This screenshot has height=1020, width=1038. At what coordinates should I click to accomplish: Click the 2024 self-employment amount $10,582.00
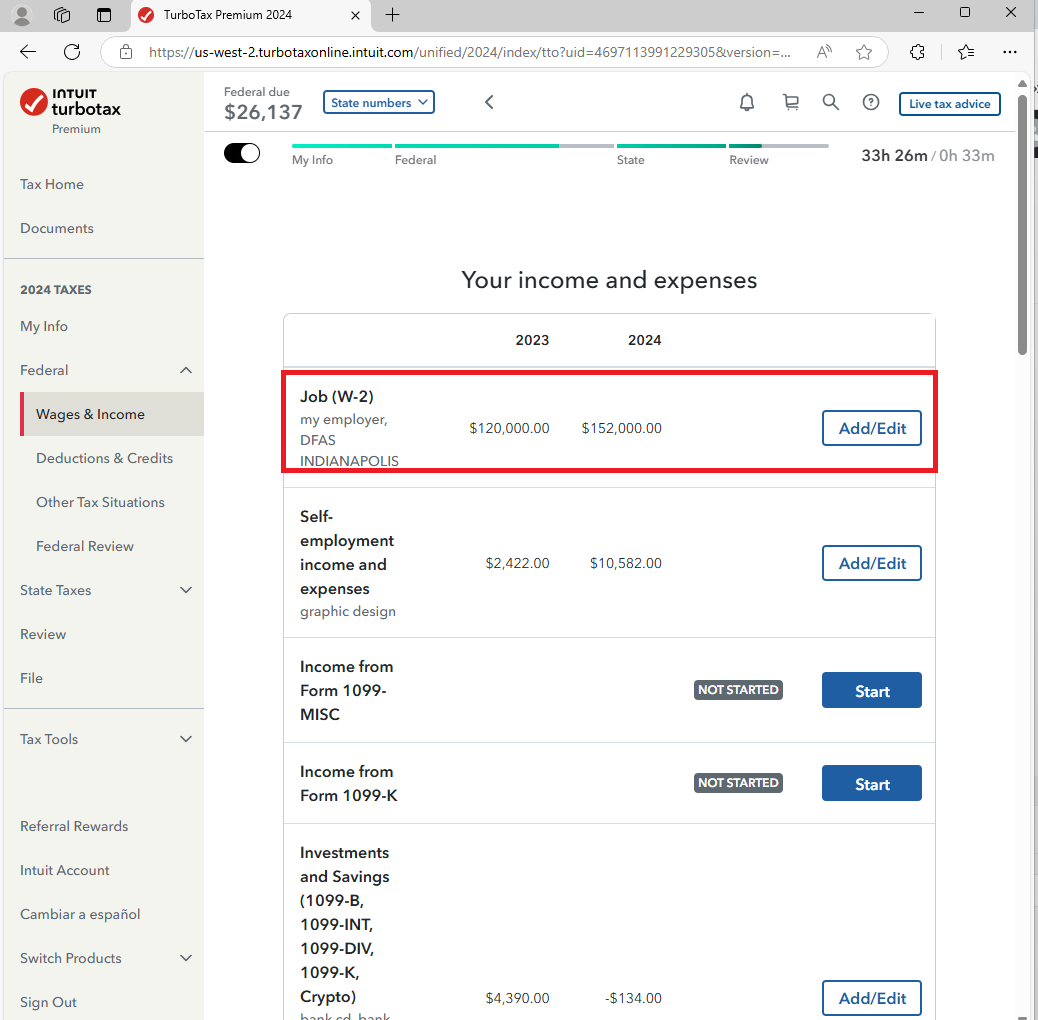[x=626, y=563]
